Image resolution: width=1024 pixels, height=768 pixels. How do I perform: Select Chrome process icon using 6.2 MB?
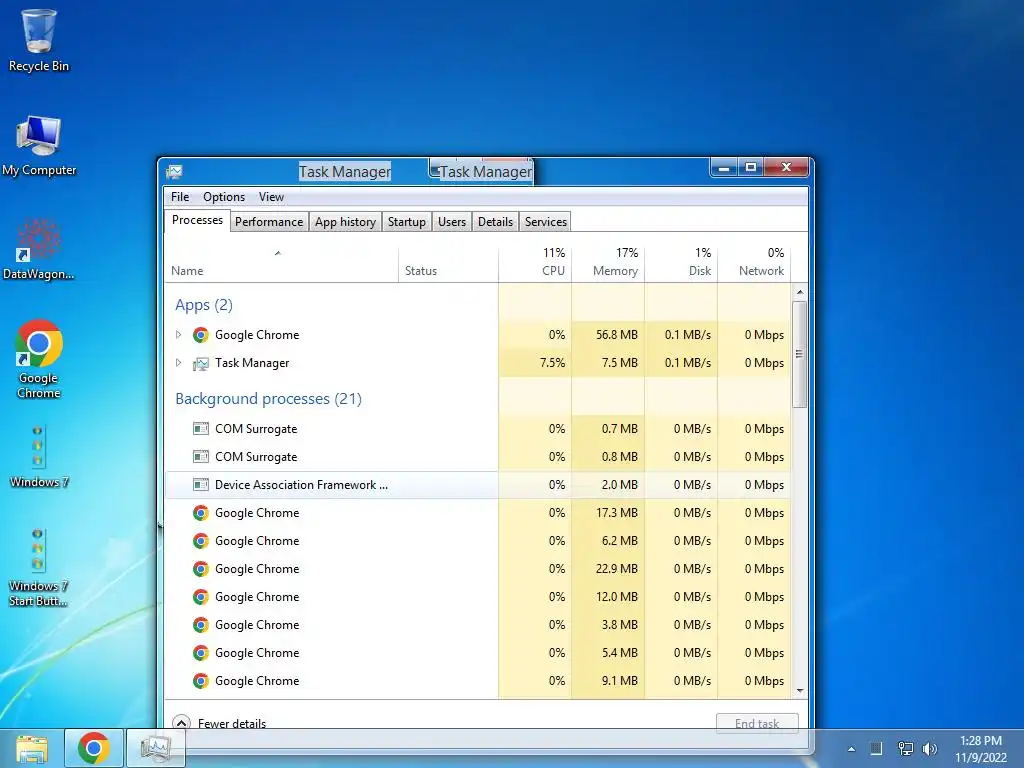[x=200, y=541]
